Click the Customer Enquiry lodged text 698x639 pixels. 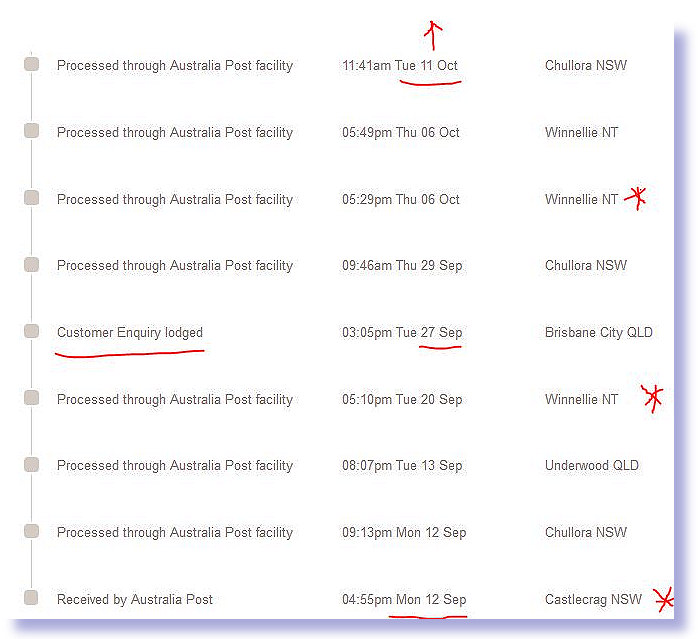coord(130,333)
